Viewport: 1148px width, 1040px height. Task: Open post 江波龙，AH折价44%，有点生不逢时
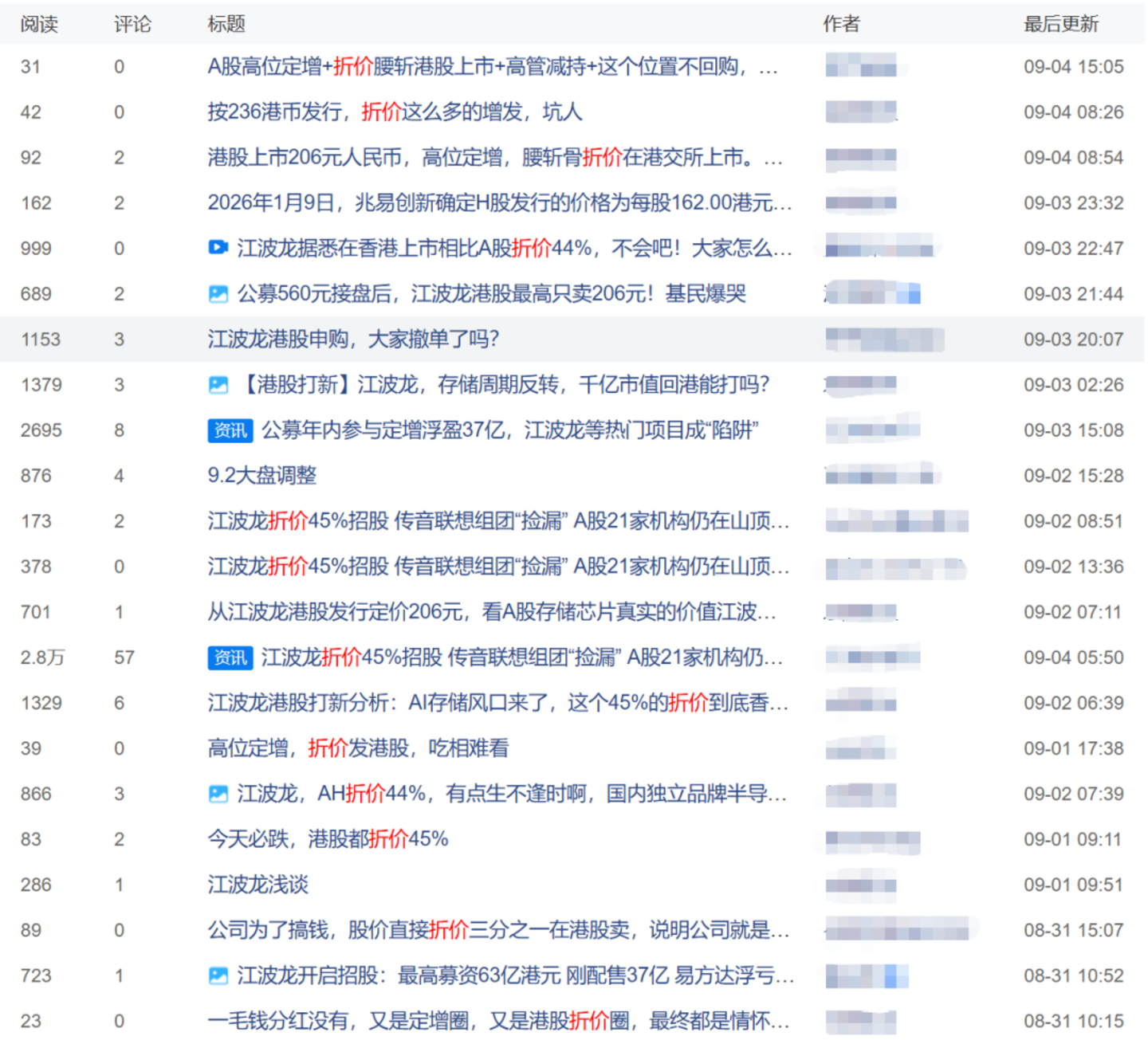tap(512, 794)
